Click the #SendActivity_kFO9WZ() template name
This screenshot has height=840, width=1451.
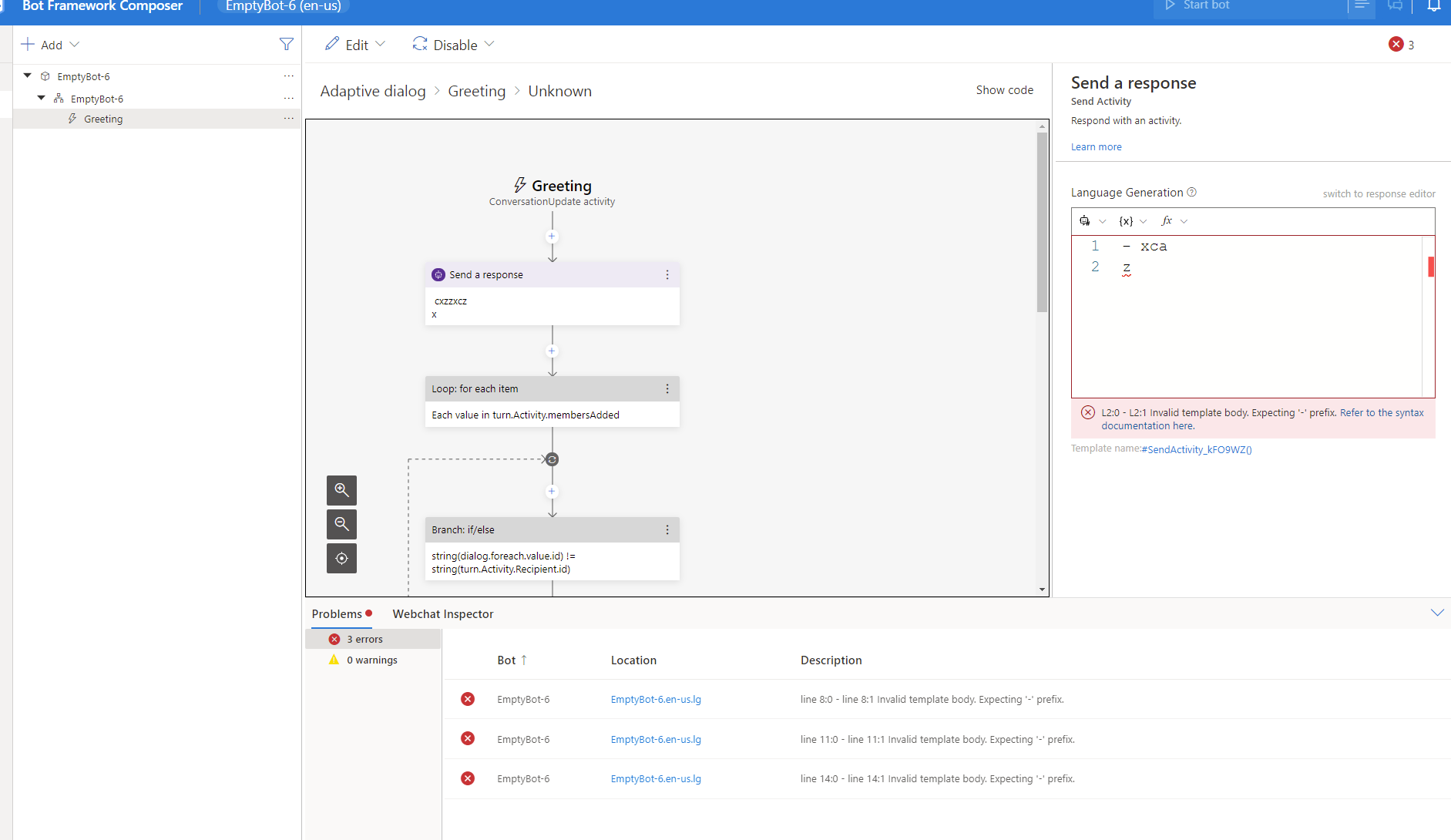(1196, 450)
